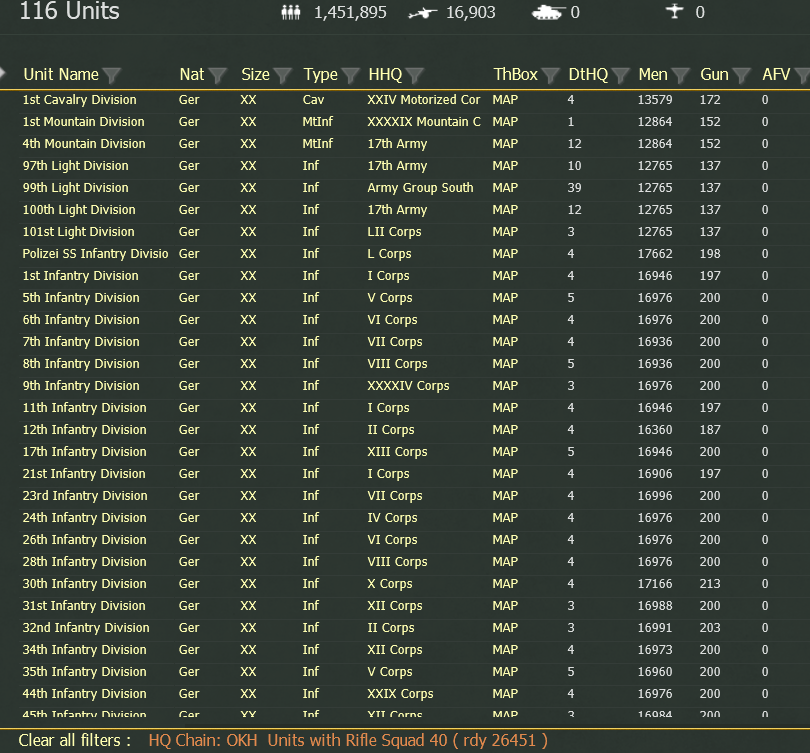Open the Type column filter icon
The width and height of the screenshot is (810, 753).
(x=351, y=75)
